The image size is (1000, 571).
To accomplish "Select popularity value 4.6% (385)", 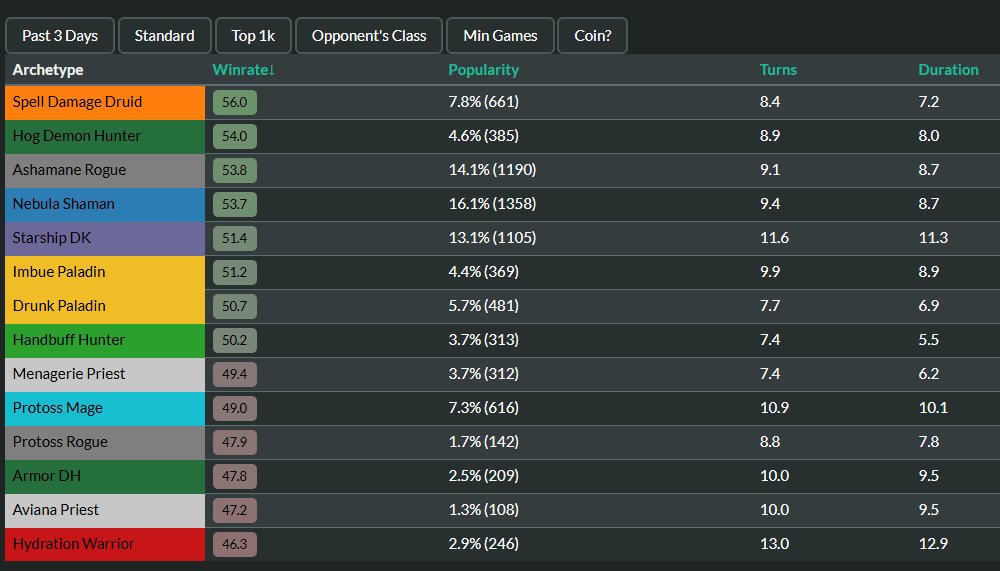I will [x=483, y=136].
